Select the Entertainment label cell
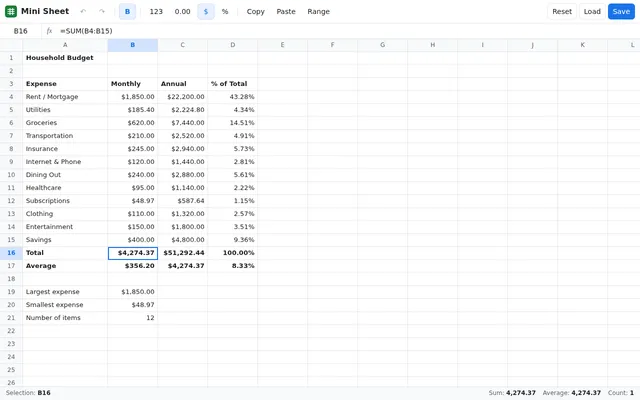This screenshot has width=640, height=400. [65, 227]
